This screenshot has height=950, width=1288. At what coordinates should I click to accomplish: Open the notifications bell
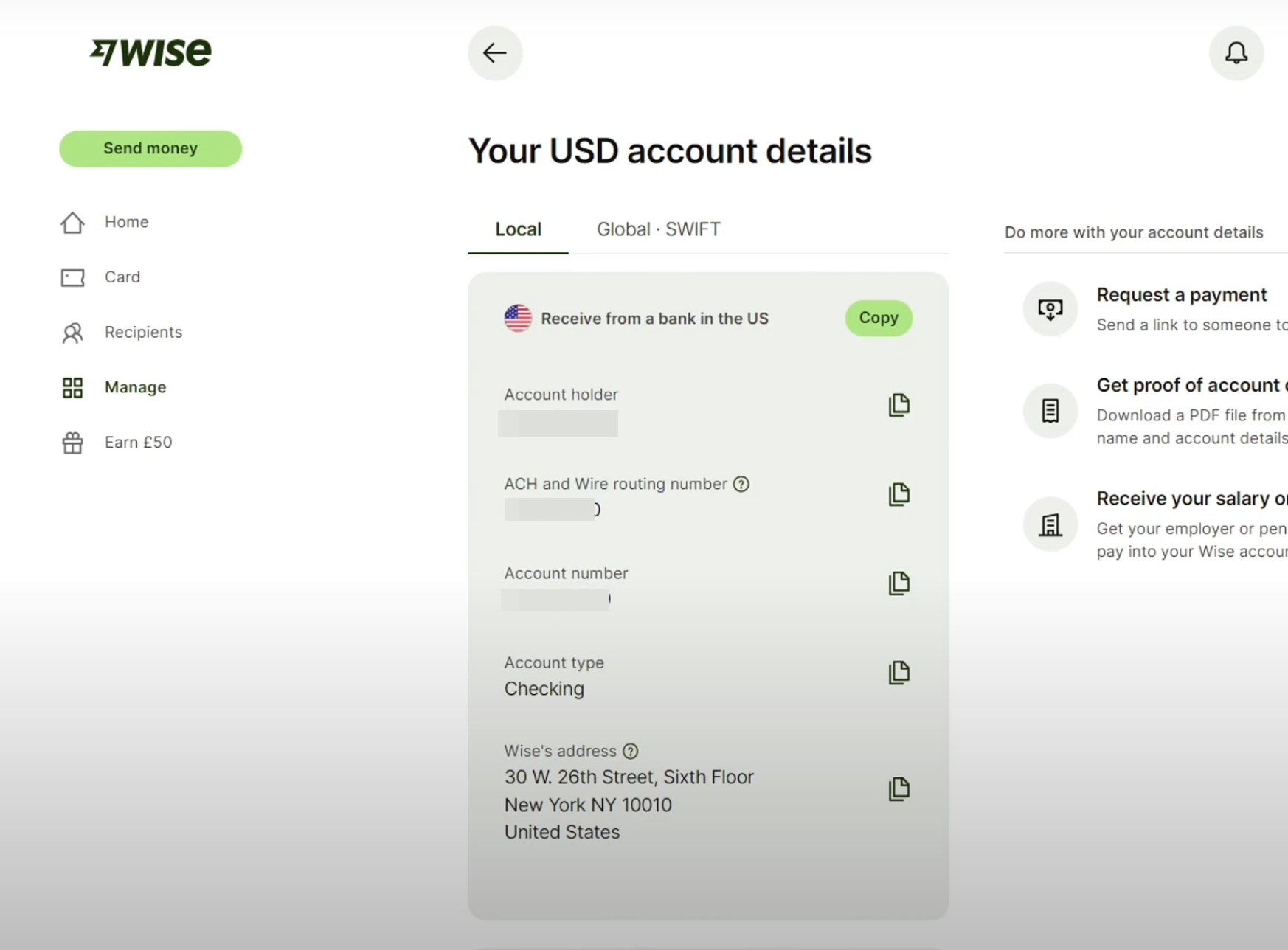(x=1236, y=53)
